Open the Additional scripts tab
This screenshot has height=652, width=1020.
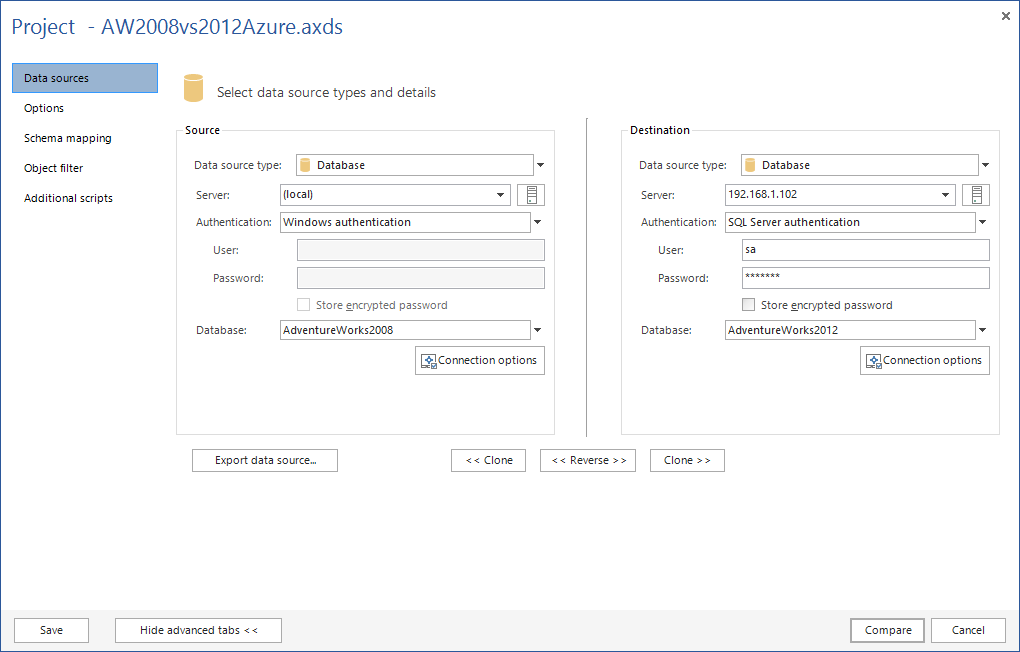click(85, 198)
